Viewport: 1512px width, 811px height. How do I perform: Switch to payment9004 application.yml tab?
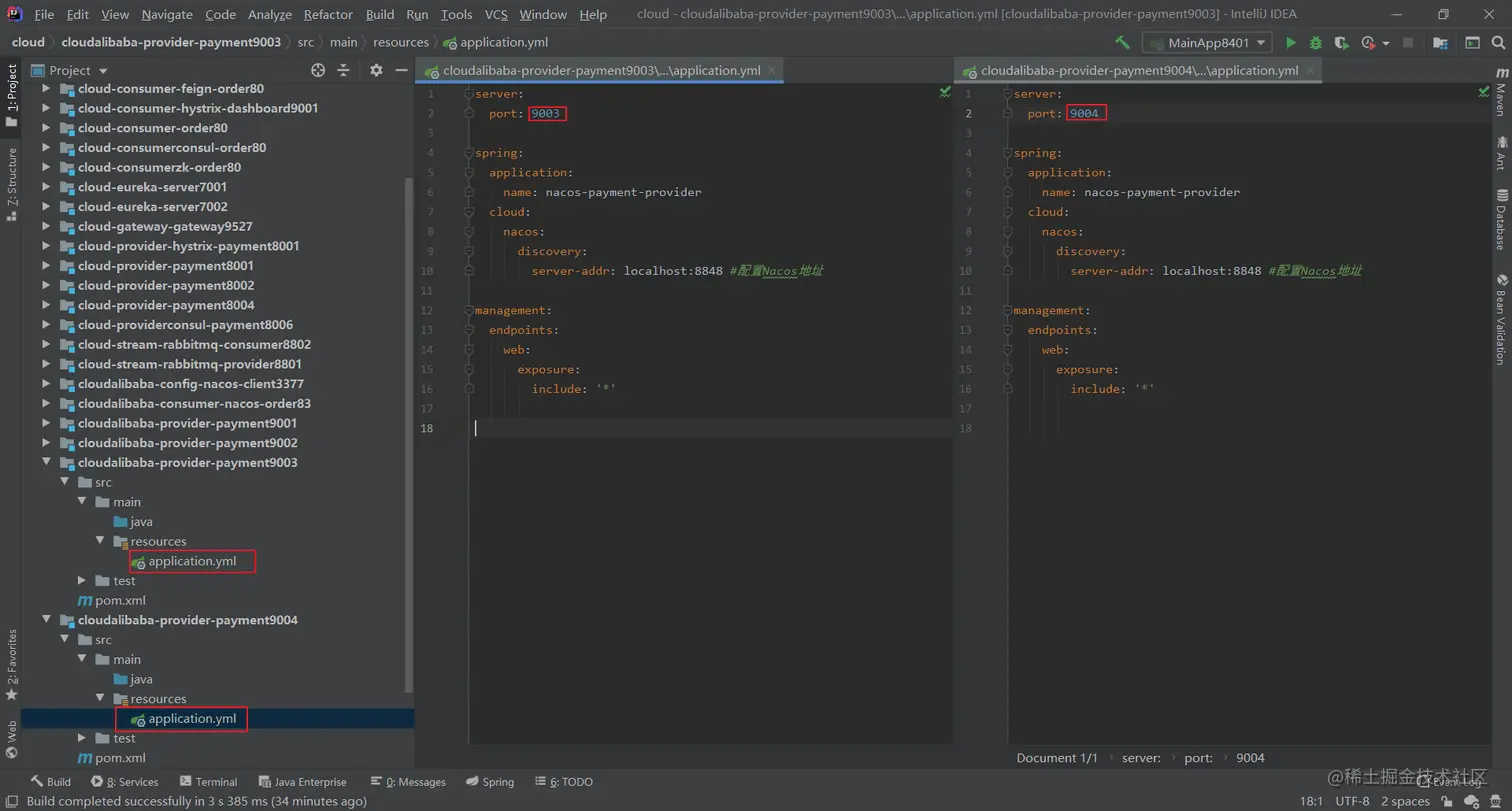(x=1138, y=71)
